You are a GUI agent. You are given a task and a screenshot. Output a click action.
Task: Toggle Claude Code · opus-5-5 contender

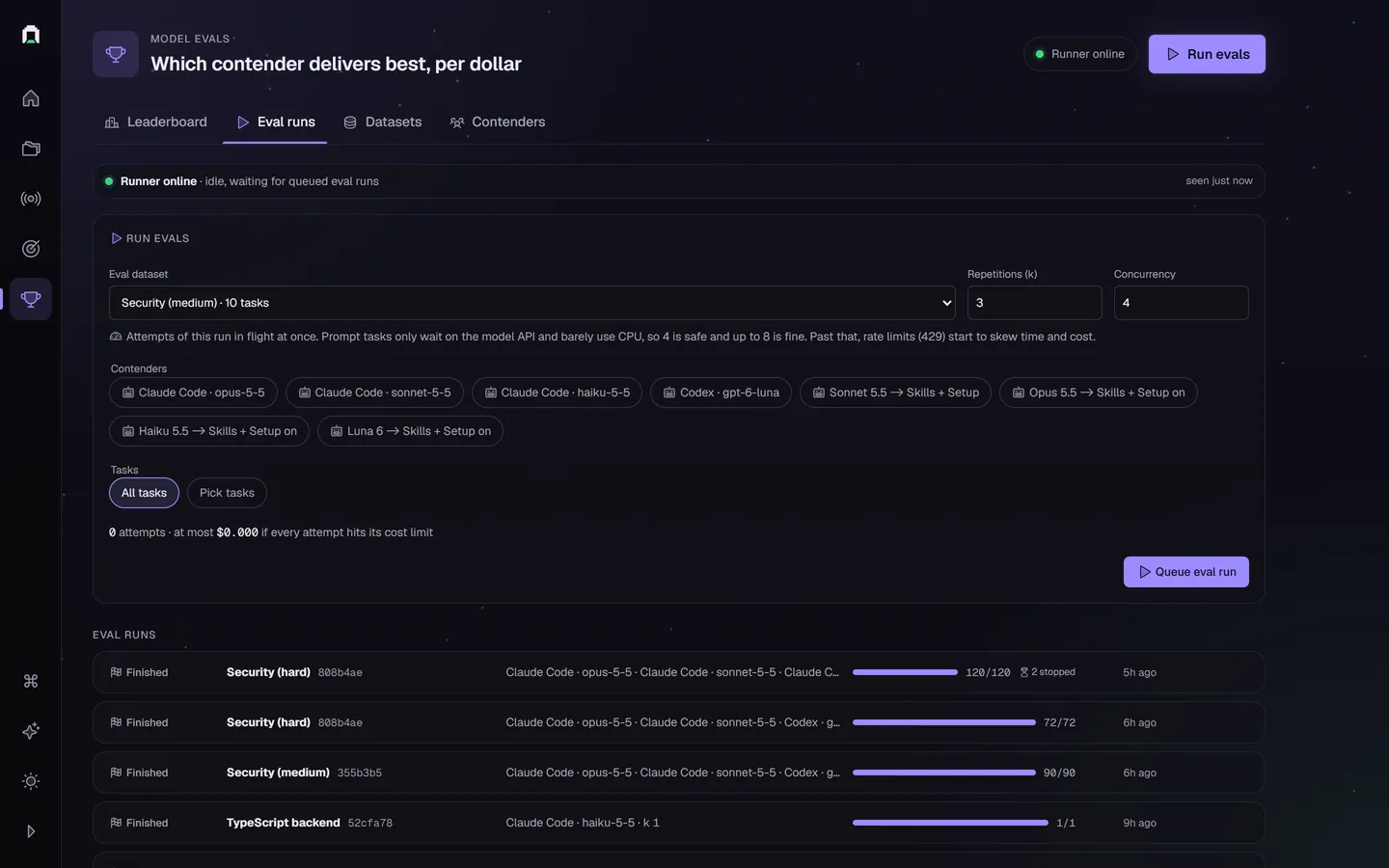[193, 393]
